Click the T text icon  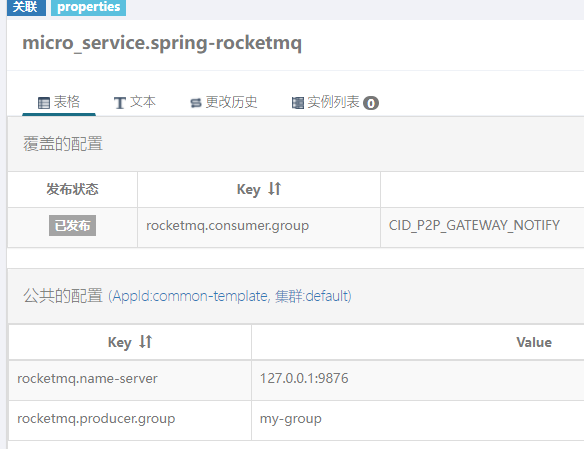point(120,103)
